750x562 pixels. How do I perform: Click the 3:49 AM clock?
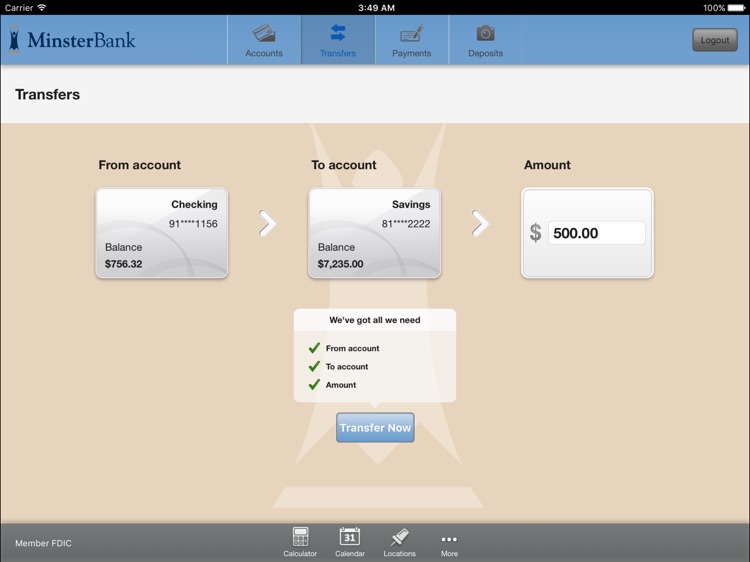click(376, 8)
